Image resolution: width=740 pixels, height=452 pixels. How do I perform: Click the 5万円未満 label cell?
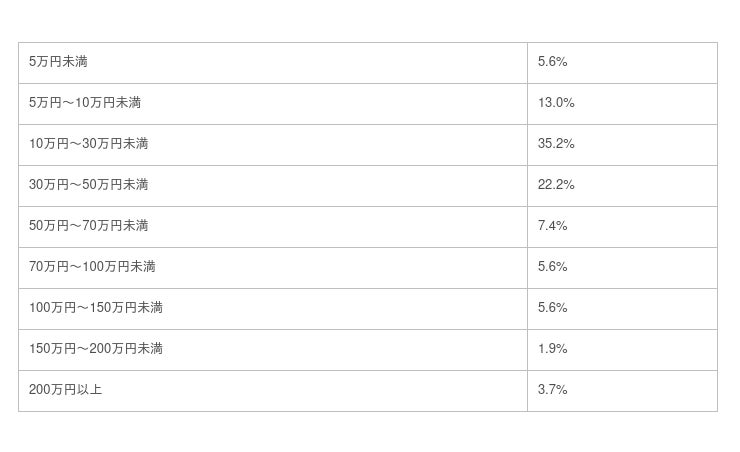pos(59,62)
